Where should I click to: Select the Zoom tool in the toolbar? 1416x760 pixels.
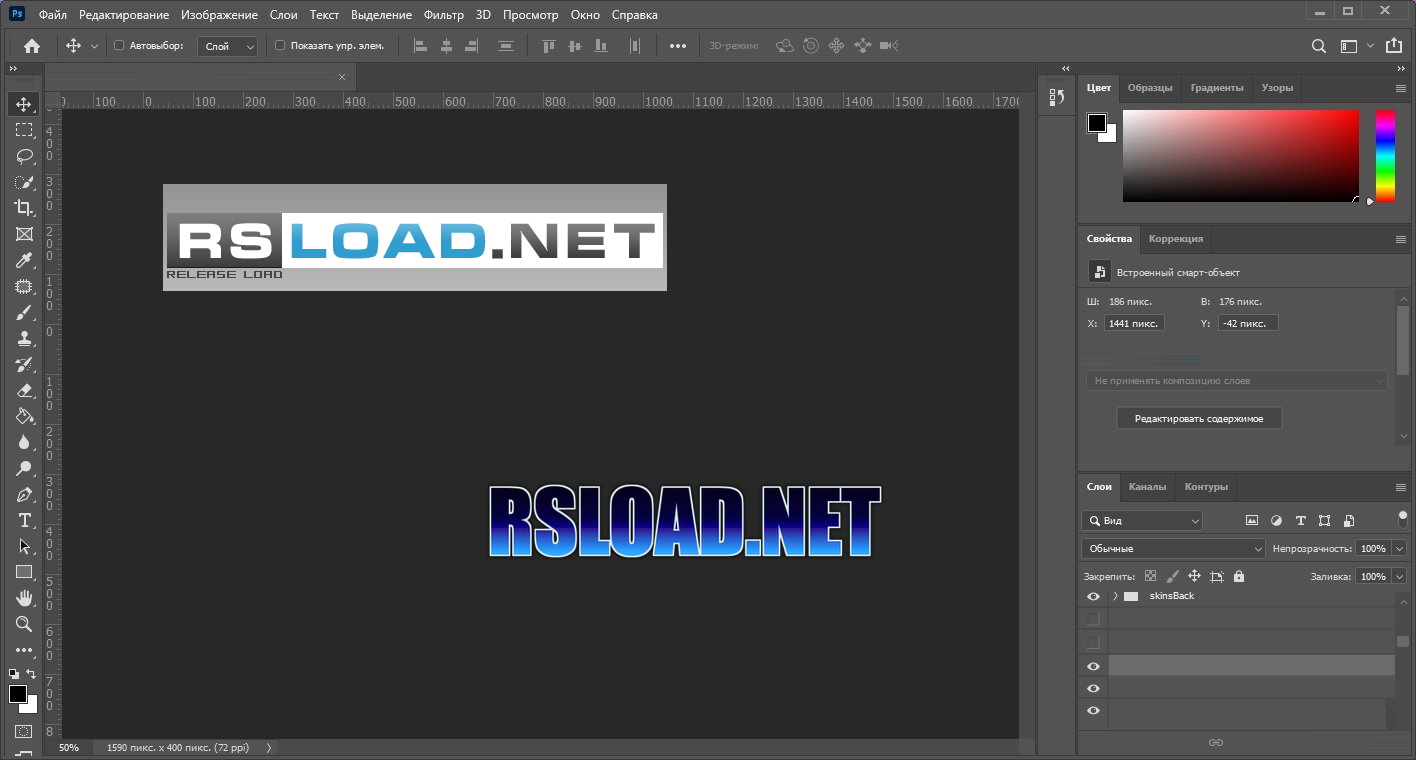point(24,624)
